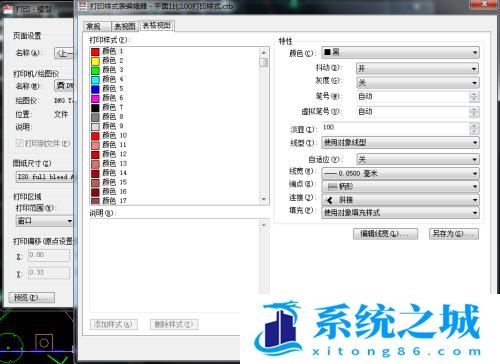Switch to the 表格视图 tab
The image size is (500, 364).
(x=157, y=25)
